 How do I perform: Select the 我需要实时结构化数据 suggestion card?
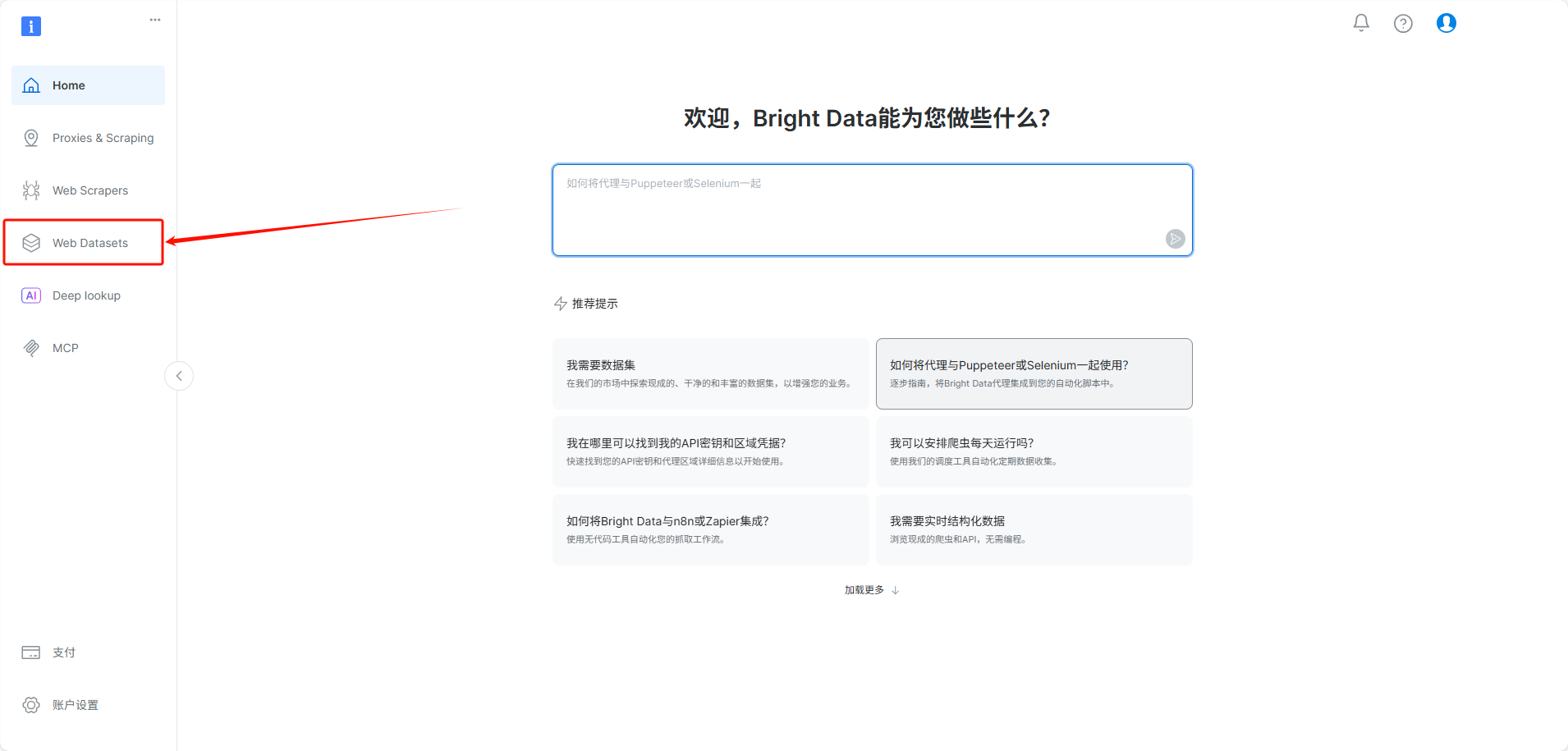coord(1034,529)
